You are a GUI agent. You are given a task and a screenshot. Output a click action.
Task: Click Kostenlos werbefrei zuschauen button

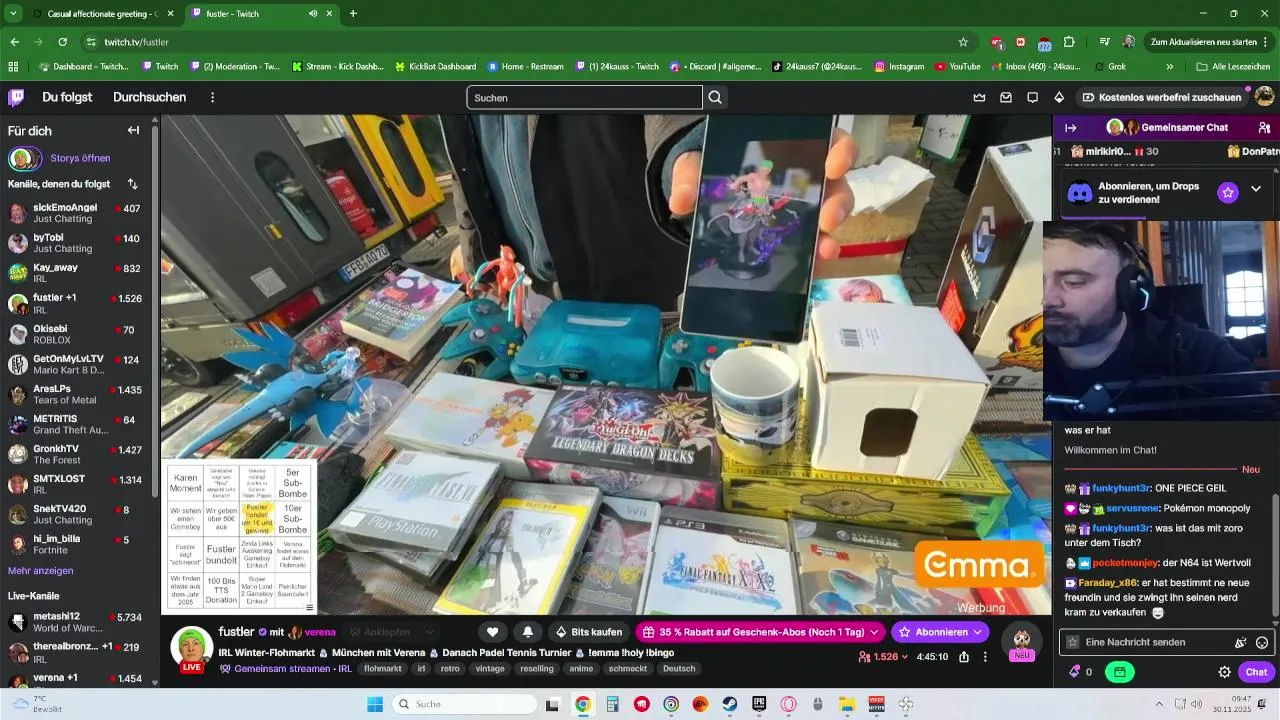click(x=1163, y=97)
